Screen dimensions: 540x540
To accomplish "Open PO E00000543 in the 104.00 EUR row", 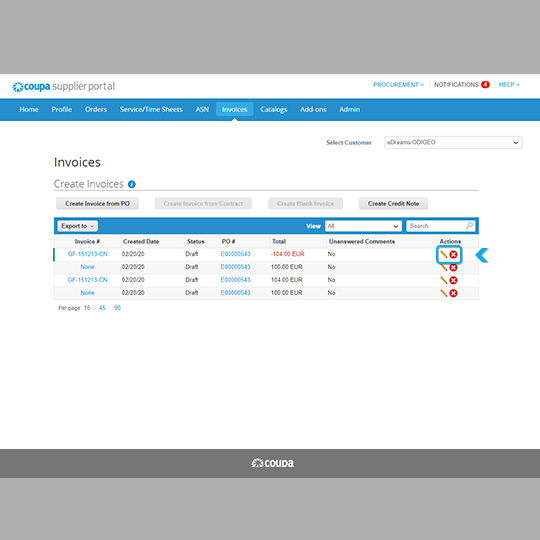I will [x=236, y=280].
